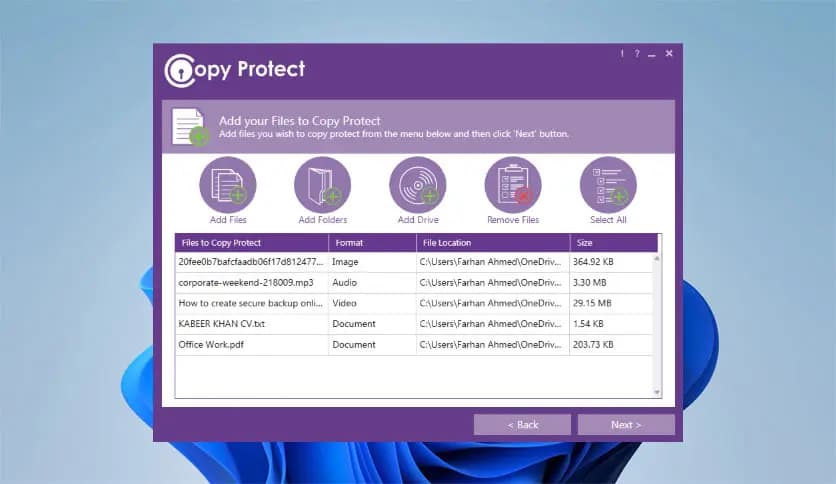Click the 29.15 MB size cell
The width and height of the screenshot is (836, 484).
[x=611, y=303]
